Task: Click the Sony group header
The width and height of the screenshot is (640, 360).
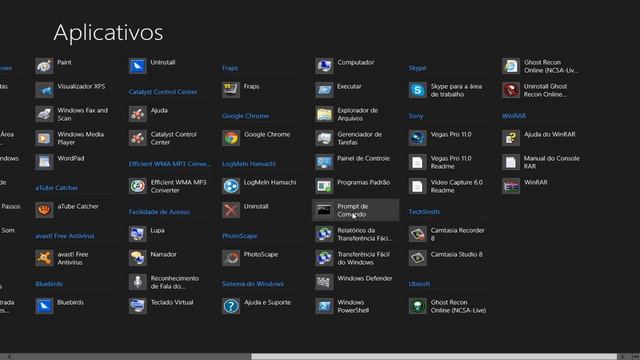Action: 416,116
